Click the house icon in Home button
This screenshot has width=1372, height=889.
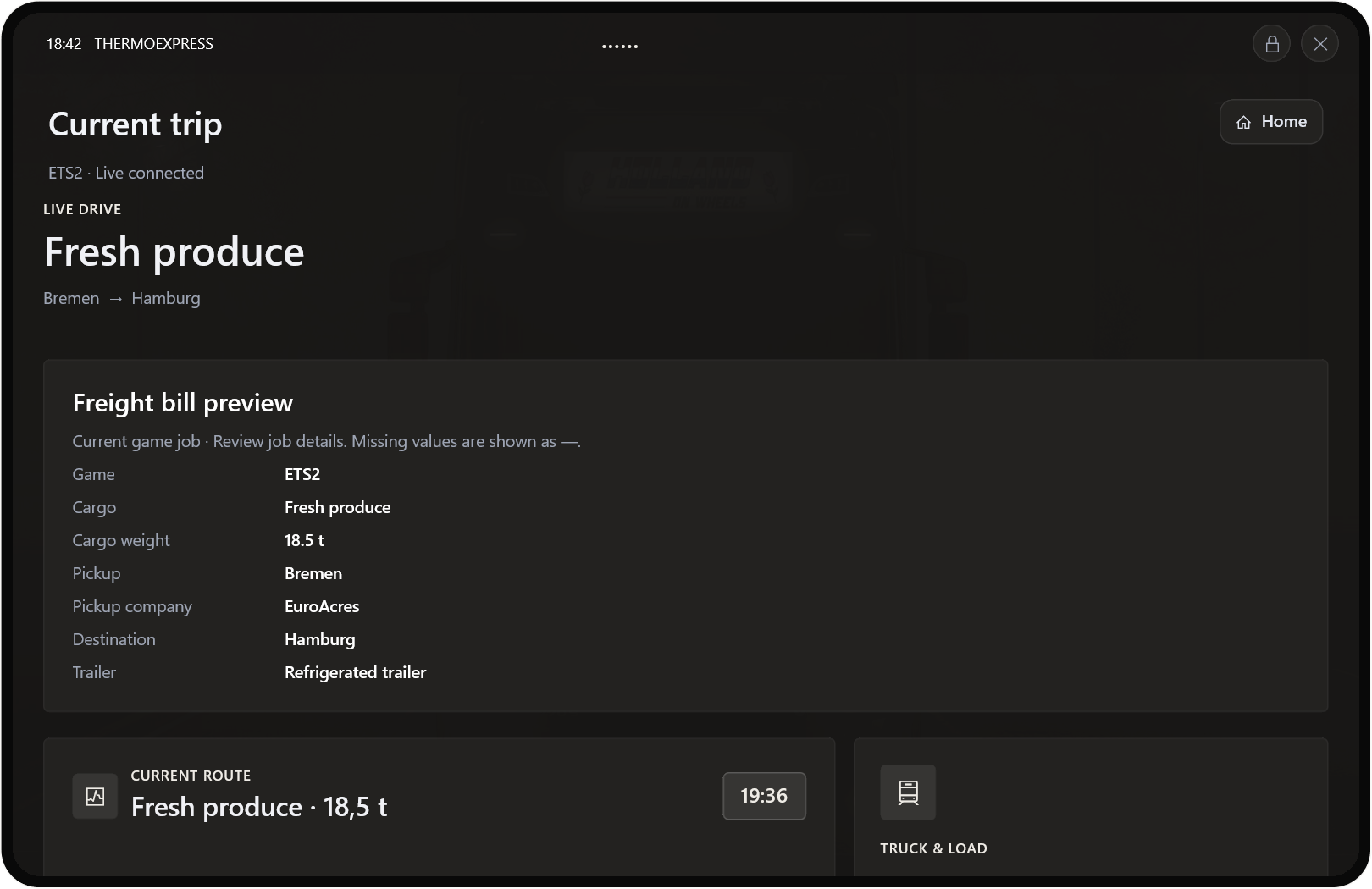[1243, 123]
